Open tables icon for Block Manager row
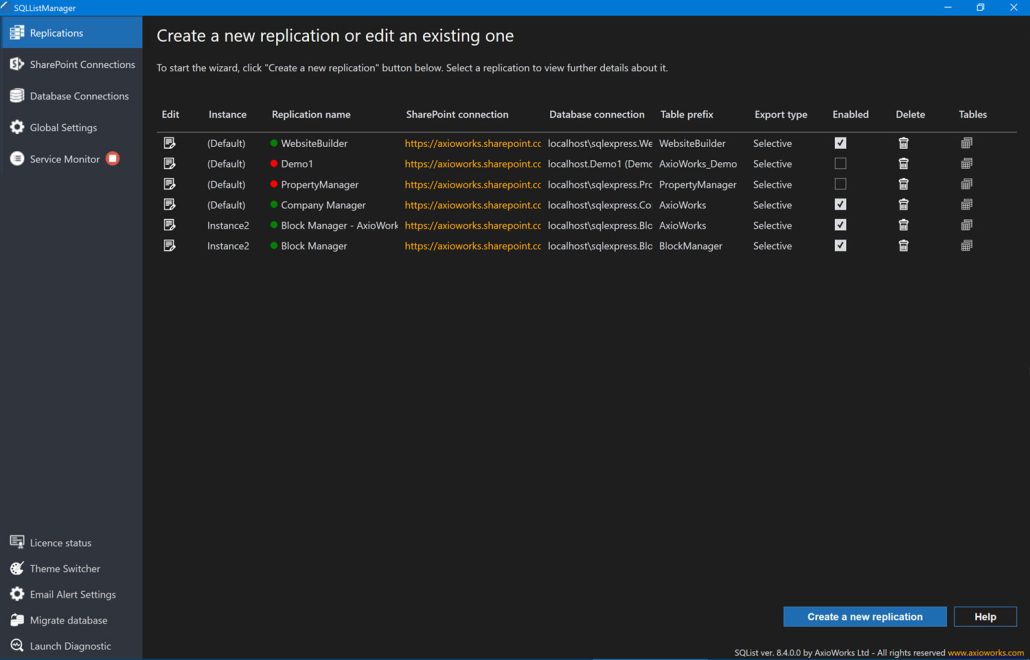Screen dimensions: 1030x660 coord(966,246)
